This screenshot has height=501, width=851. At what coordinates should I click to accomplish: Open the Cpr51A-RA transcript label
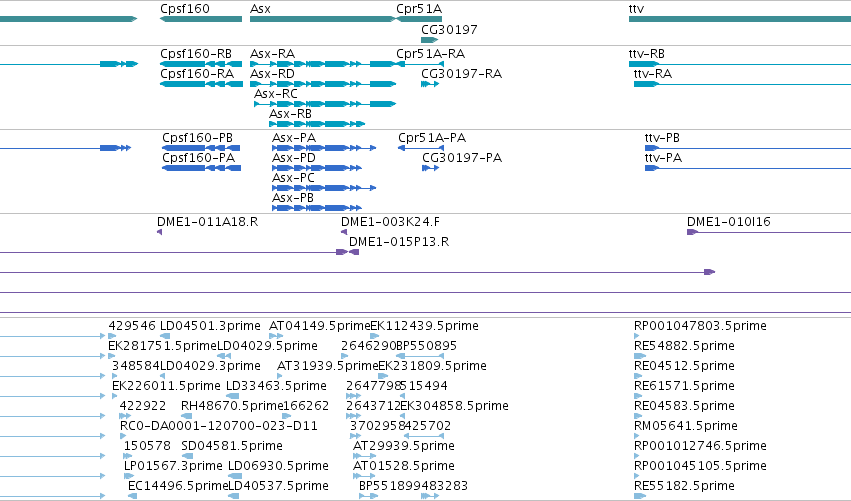coord(430,54)
